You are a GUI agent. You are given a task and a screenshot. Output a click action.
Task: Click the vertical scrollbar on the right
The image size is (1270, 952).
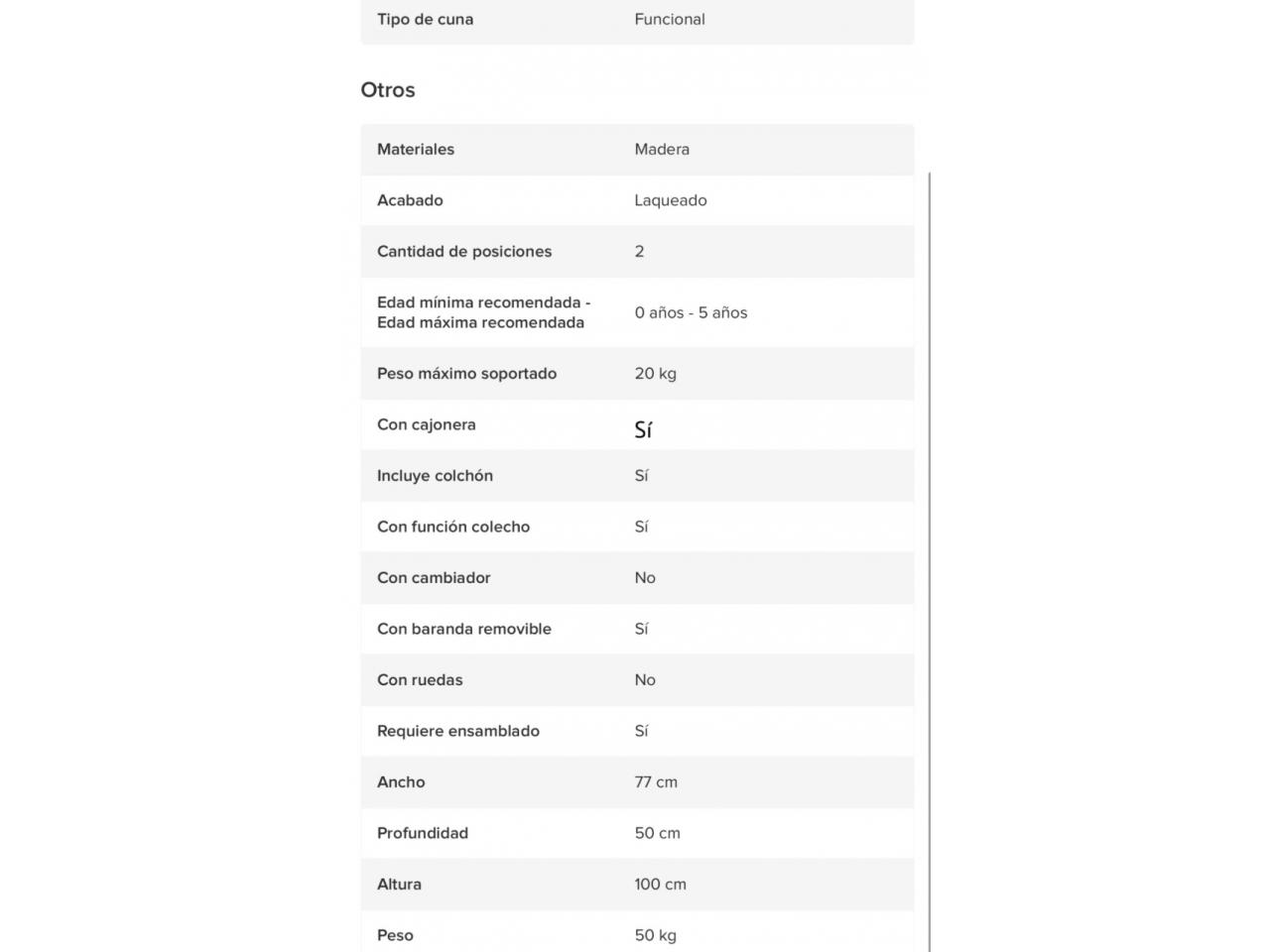[x=930, y=561]
